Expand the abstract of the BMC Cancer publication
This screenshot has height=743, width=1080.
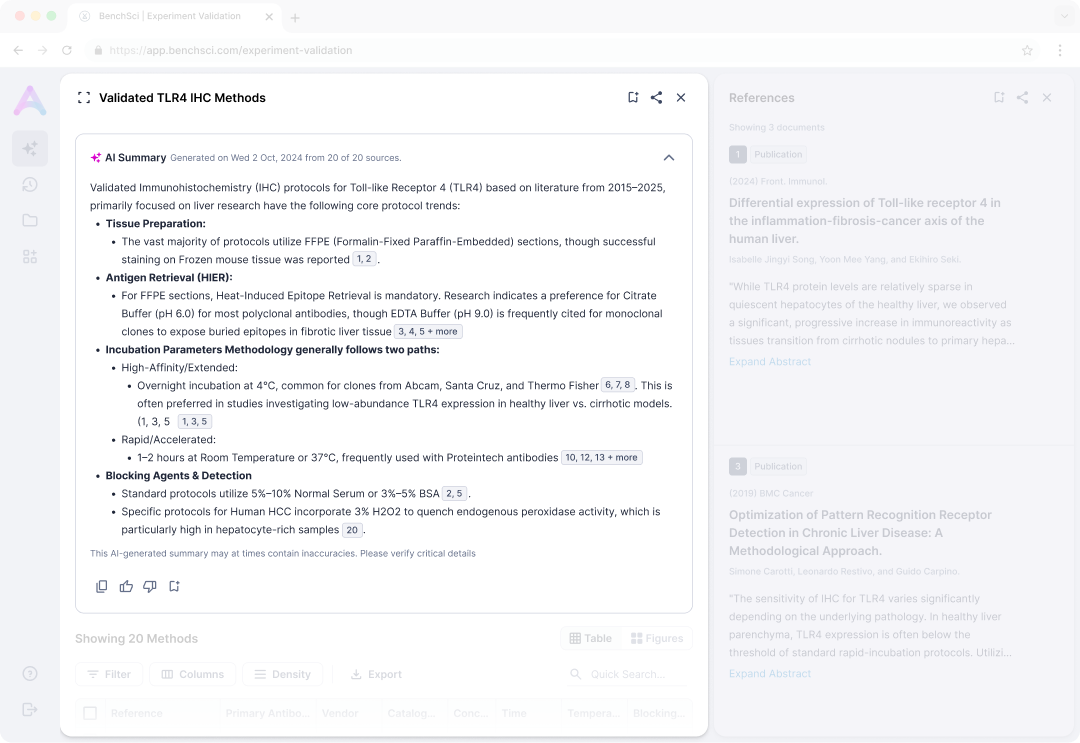pyautogui.click(x=770, y=673)
